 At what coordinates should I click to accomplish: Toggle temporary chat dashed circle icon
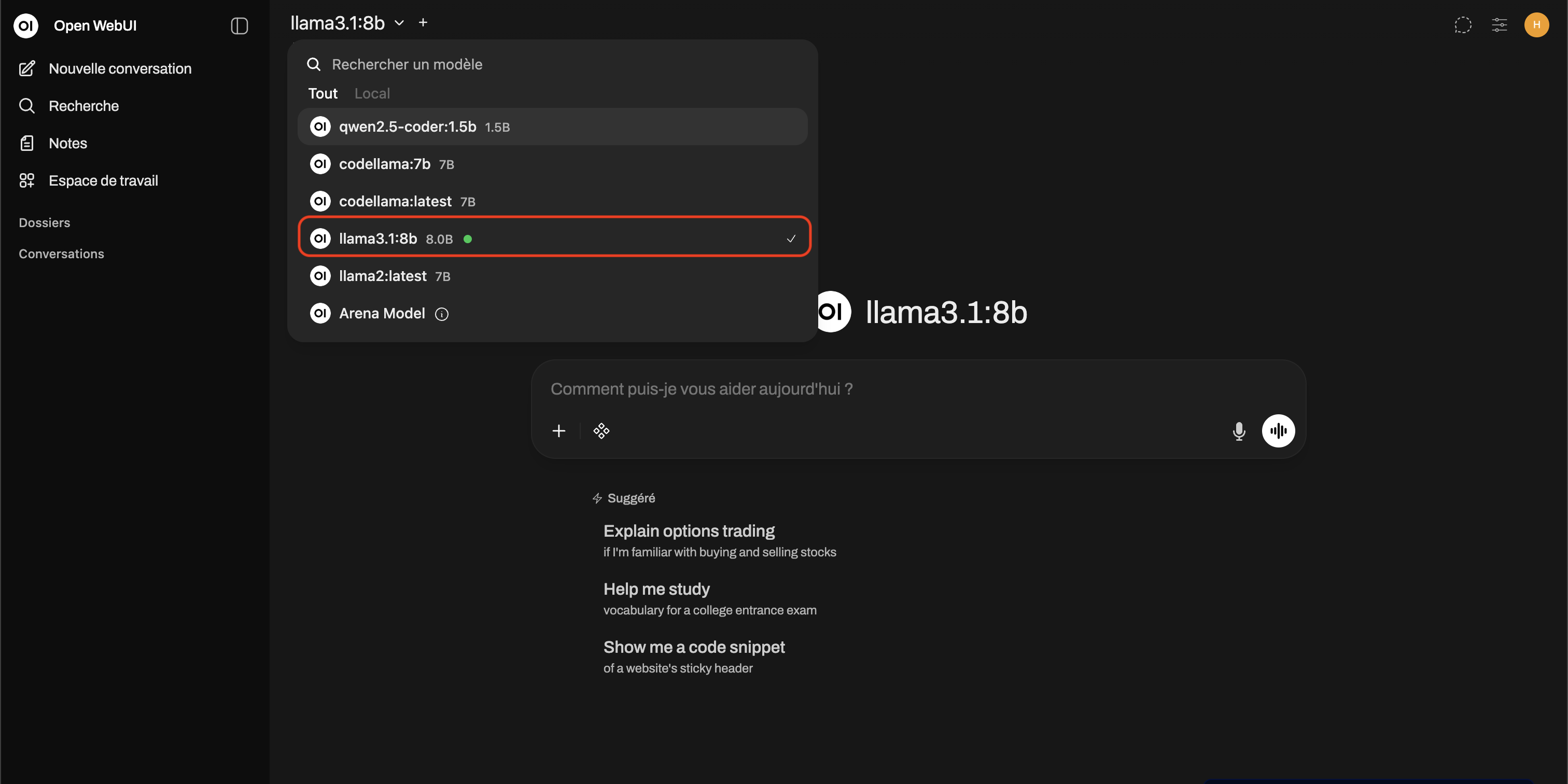coord(1463,25)
